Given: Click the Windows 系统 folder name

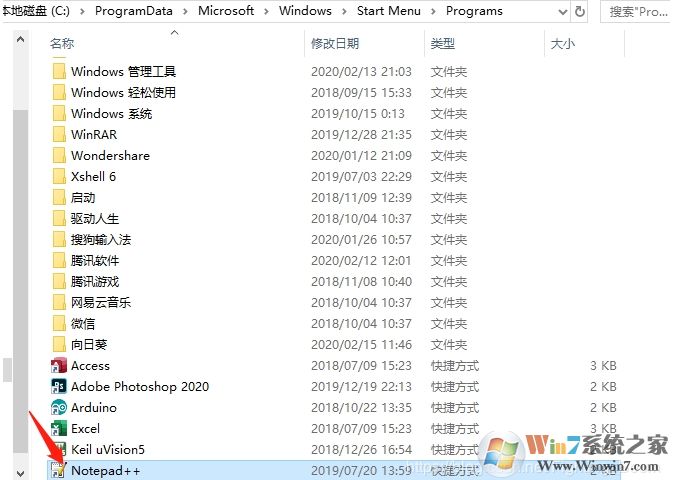Looking at the screenshot, I should [111, 114].
